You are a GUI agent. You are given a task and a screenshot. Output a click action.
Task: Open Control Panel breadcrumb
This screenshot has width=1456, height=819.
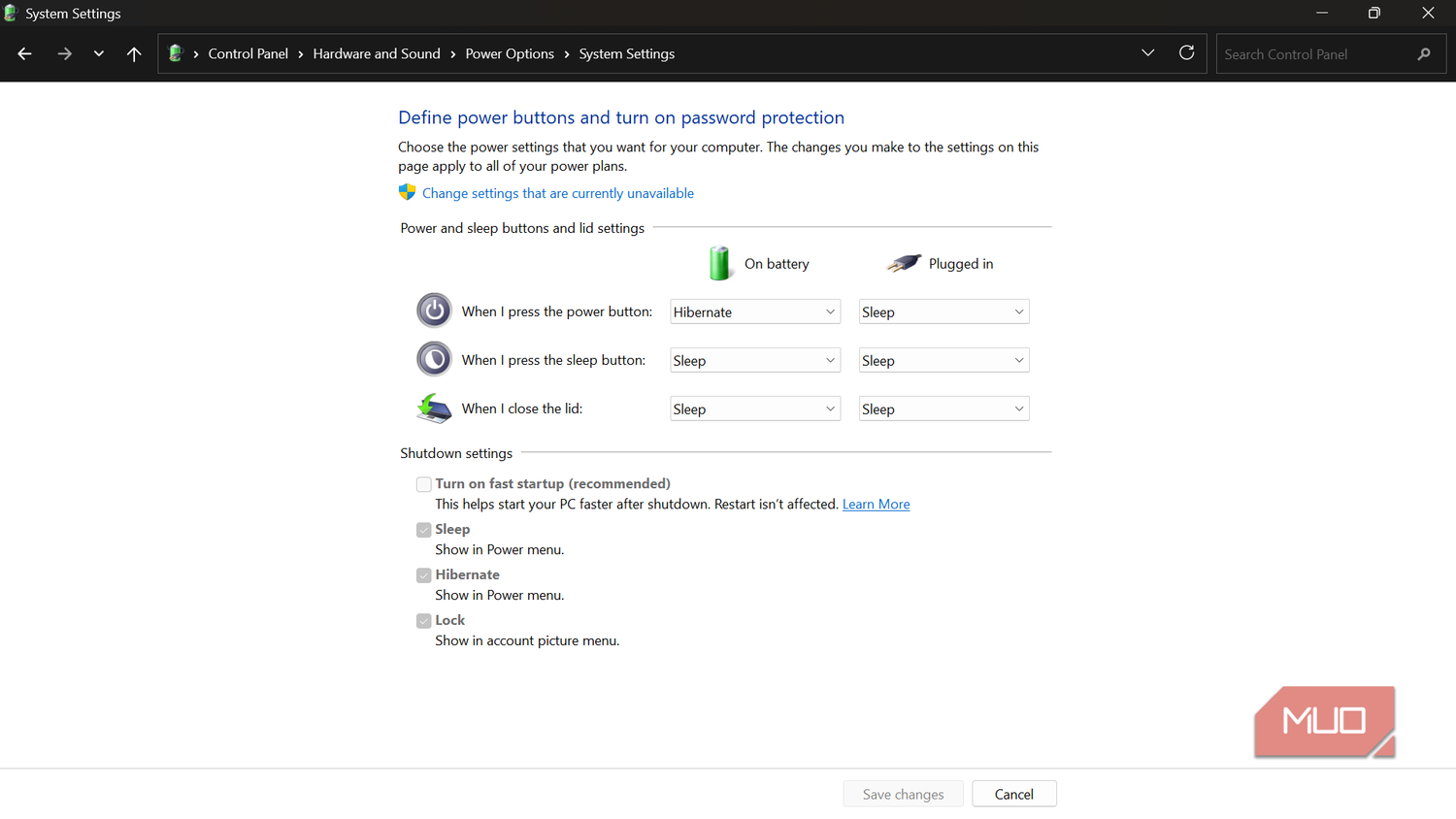click(x=248, y=54)
